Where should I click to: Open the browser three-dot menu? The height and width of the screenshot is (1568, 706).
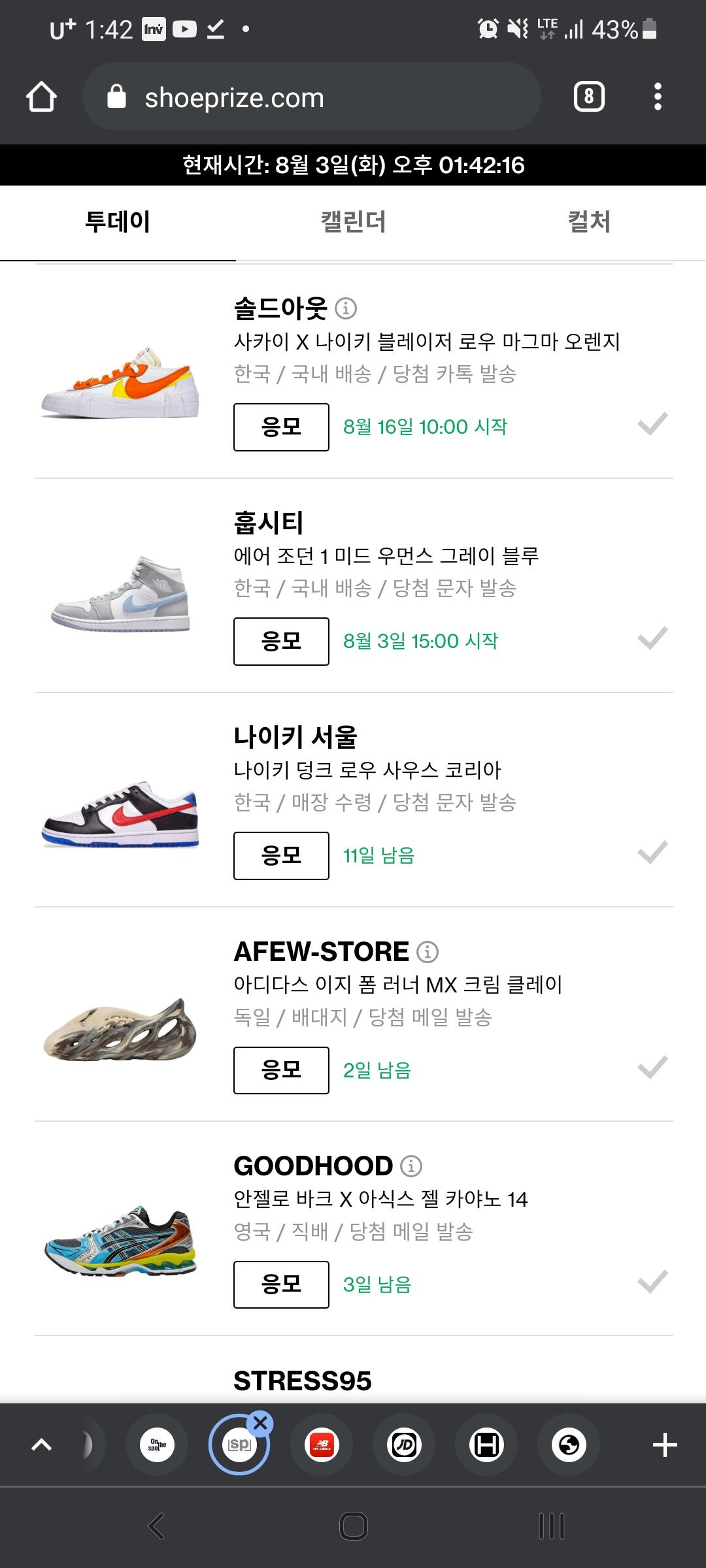[x=658, y=97]
